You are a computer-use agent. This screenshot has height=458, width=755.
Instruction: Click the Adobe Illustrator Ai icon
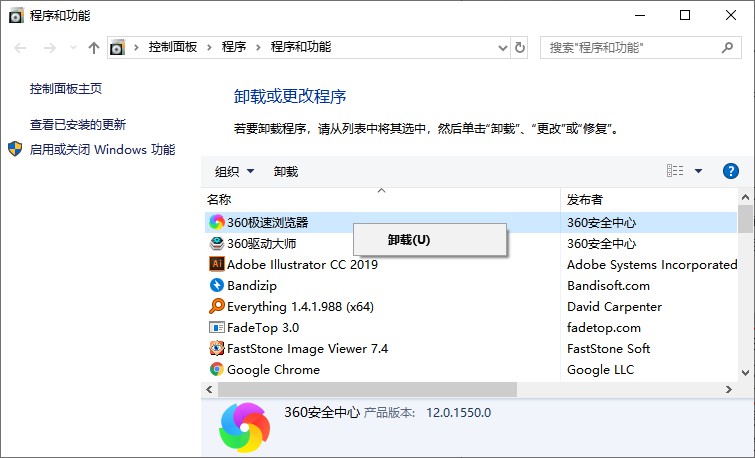tap(217, 264)
